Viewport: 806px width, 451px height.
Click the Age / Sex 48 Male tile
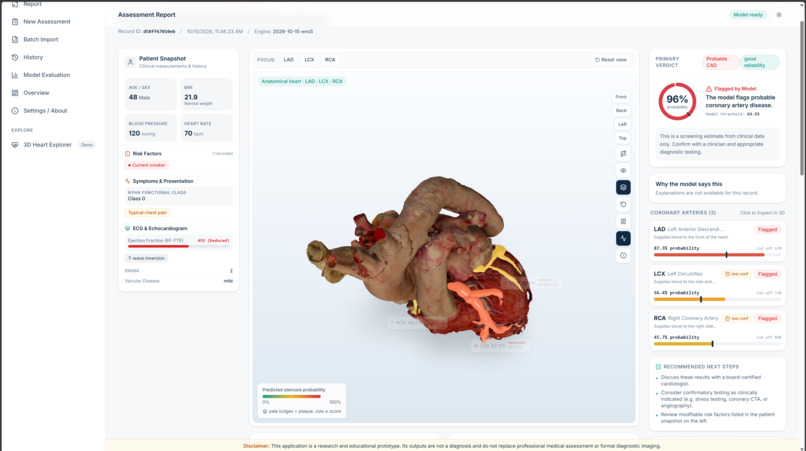click(x=151, y=94)
